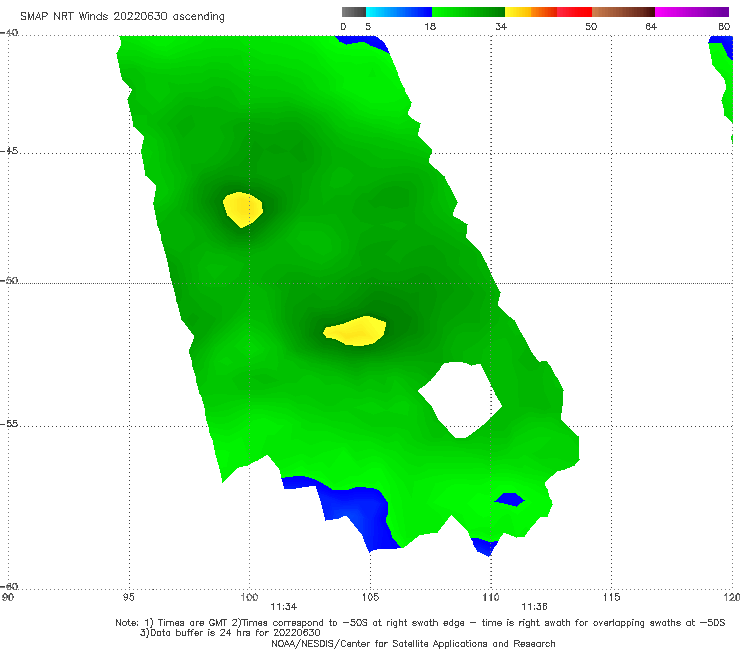Click the title 'SMAP NRT Winds 20220630 ascending'
740x650 pixels.
click(x=122, y=16)
